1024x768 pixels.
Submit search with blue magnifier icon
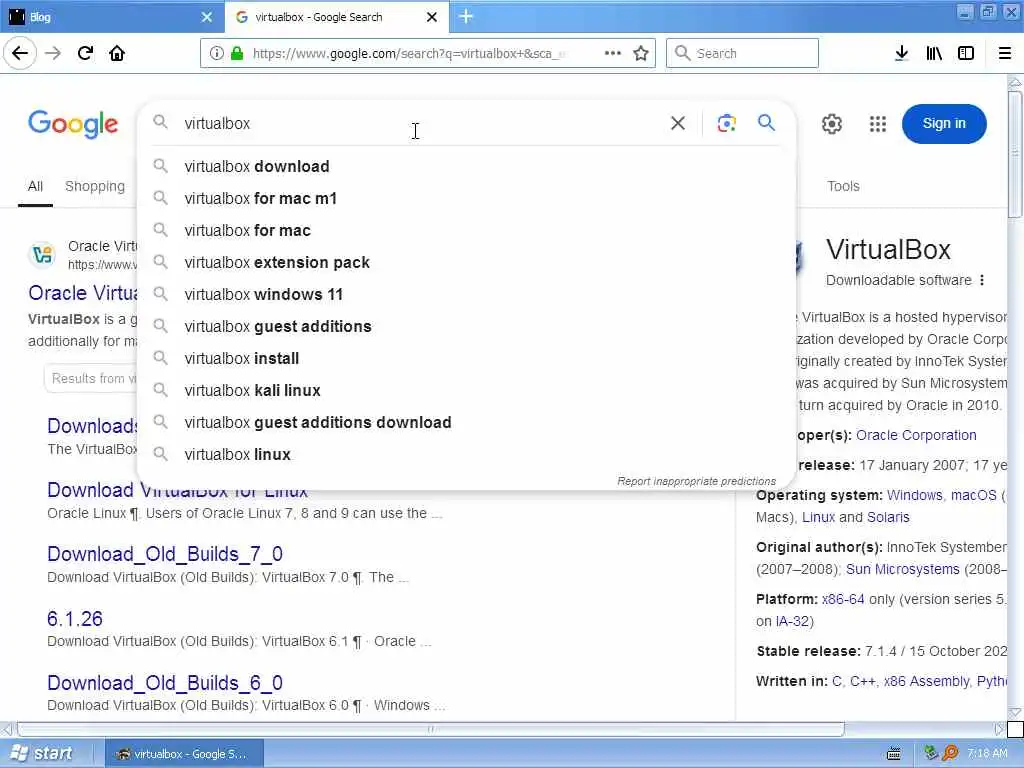point(767,122)
